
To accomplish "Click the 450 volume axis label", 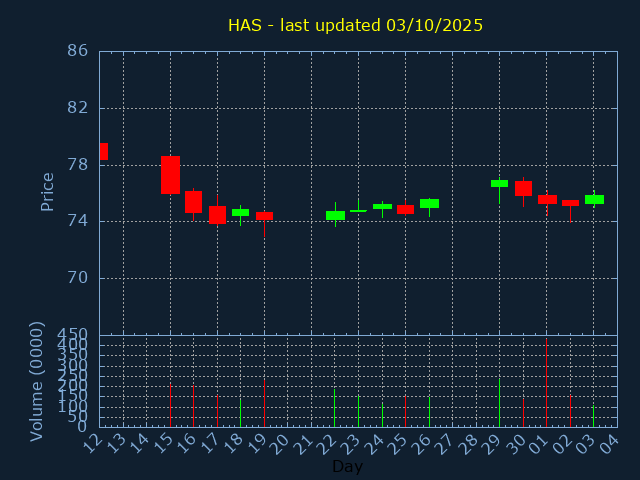I will [x=72, y=335].
